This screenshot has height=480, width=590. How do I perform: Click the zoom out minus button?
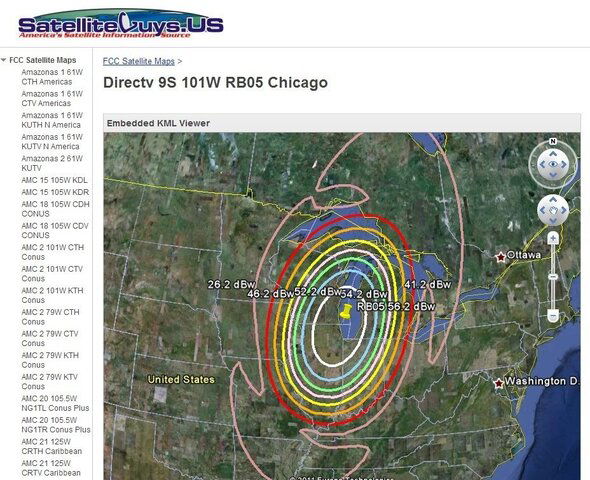click(x=553, y=315)
